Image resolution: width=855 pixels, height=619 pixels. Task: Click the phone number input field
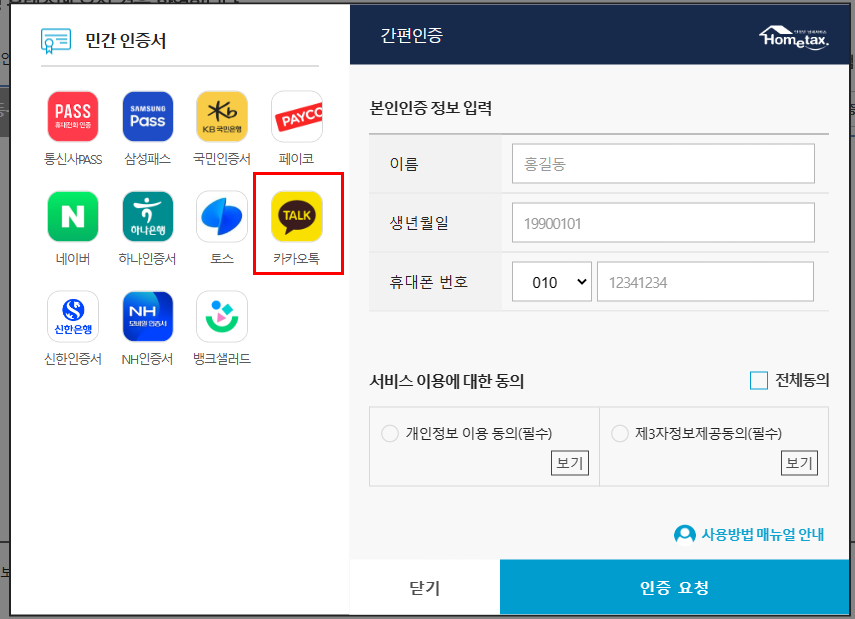[706, 282]
